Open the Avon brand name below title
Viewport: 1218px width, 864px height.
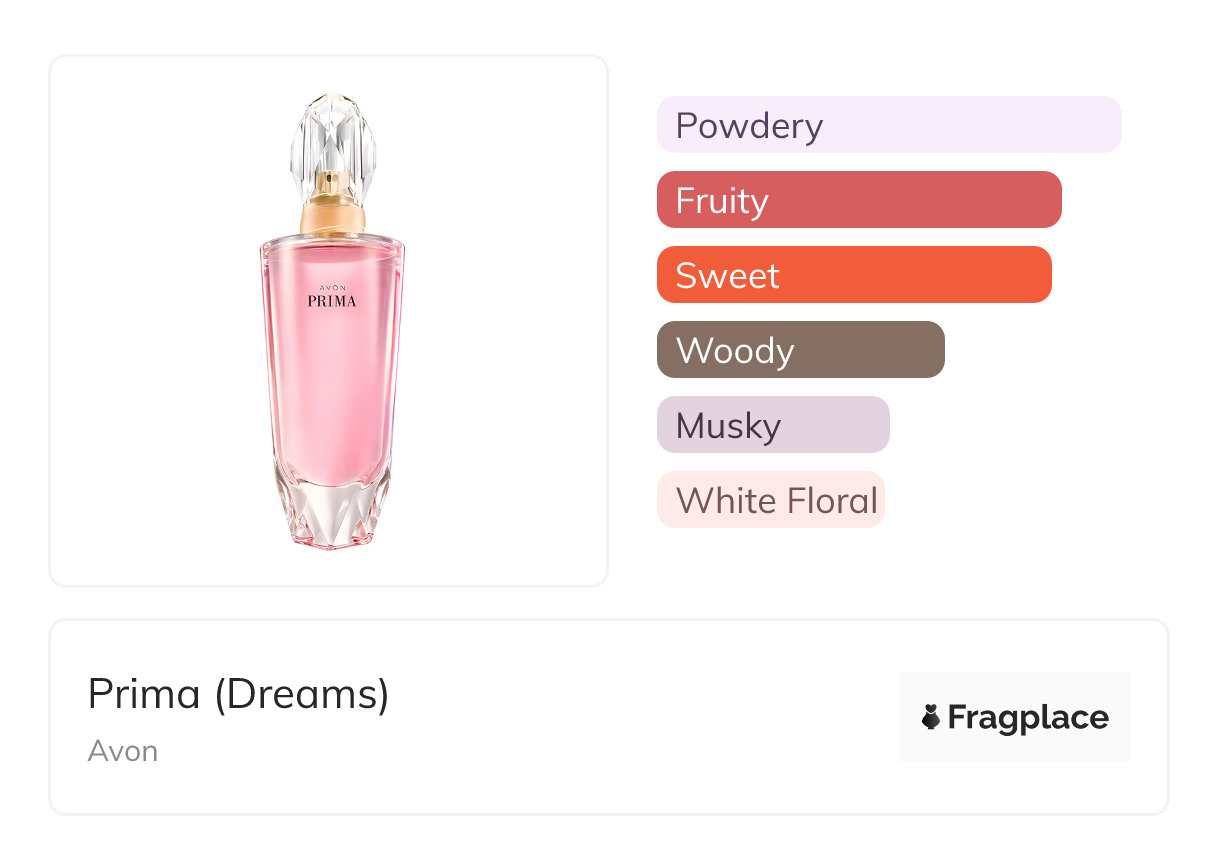tap(123, 751)
